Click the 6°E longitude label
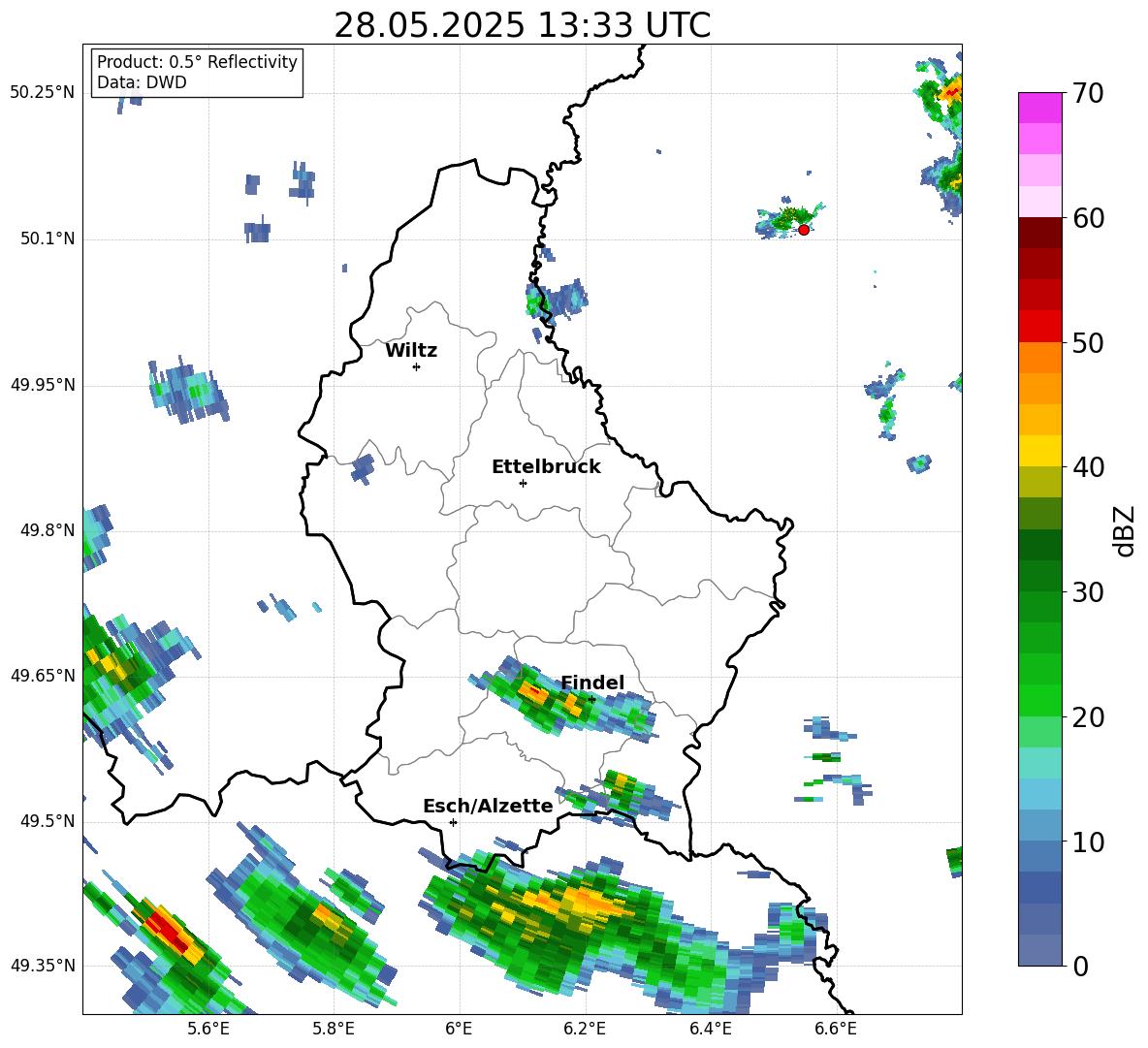The height and width of the screenshot is (1048, 1148). 459,1029
